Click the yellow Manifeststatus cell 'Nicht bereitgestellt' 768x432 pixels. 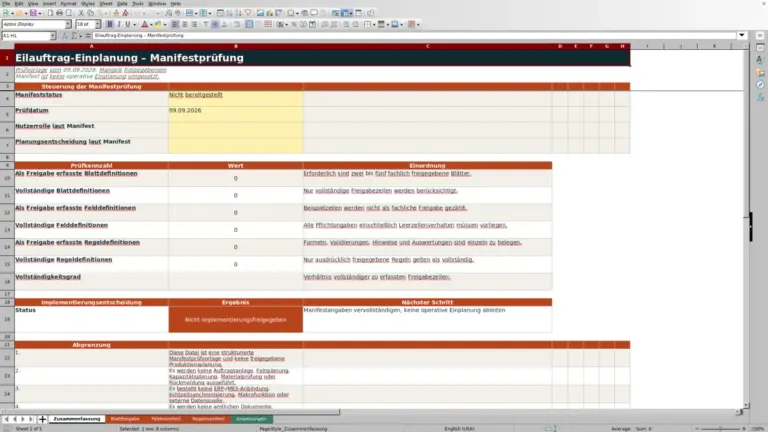click(x=236, y=98)
